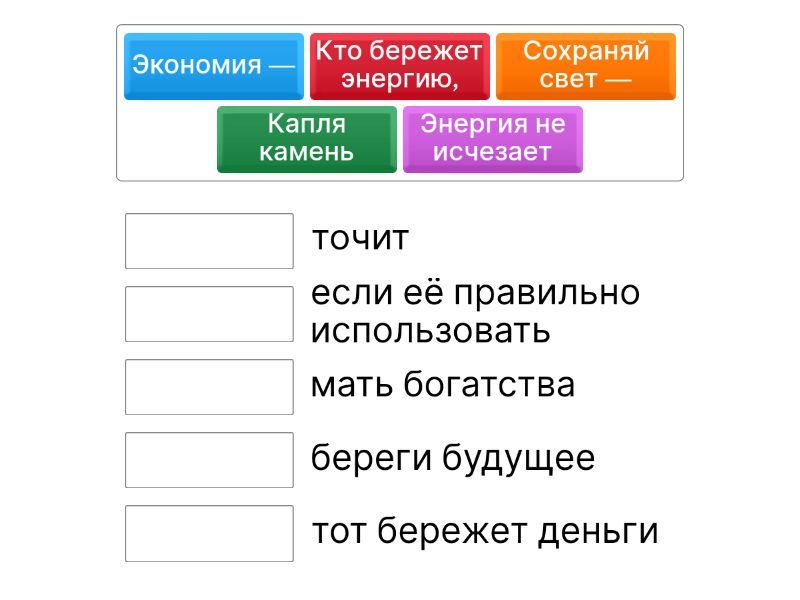
Task: Click the "береги будущее" text
Action: (452, 458)
